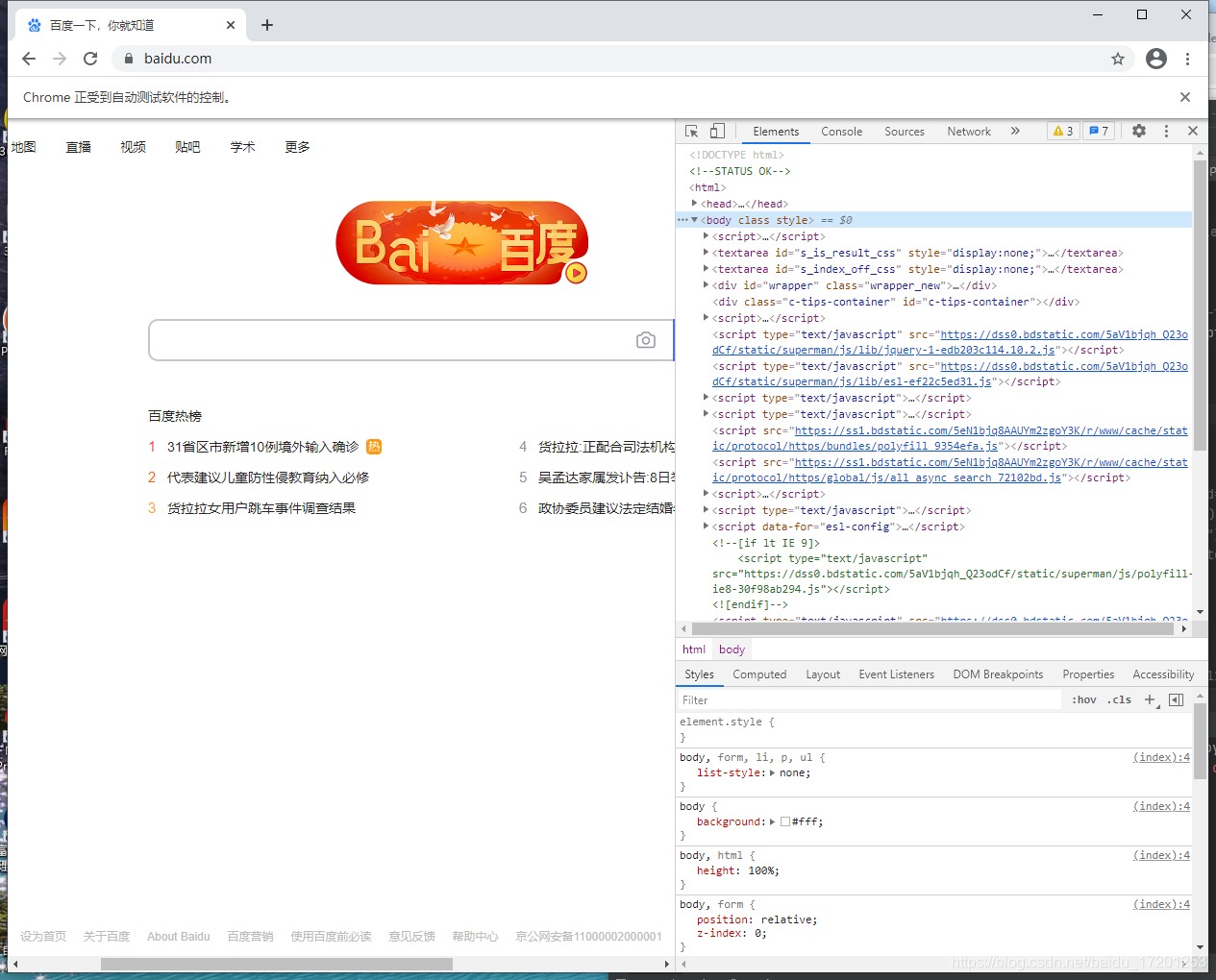This screenshot has height=980, width=1216.
Task: Toggle show computed styles sidebar icon
Action: (x=1176, y=699)
